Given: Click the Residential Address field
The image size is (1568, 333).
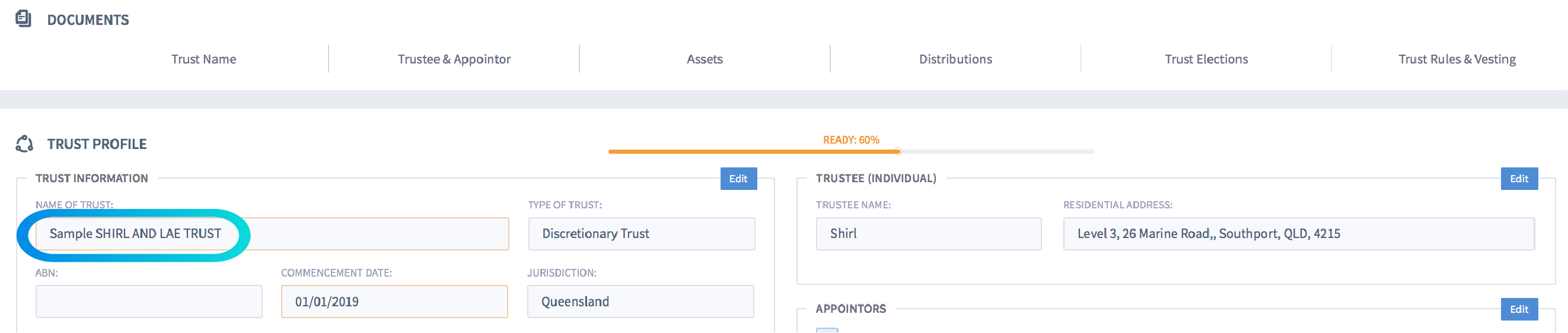Looking at the screenshot, I should click(1298, 234).
